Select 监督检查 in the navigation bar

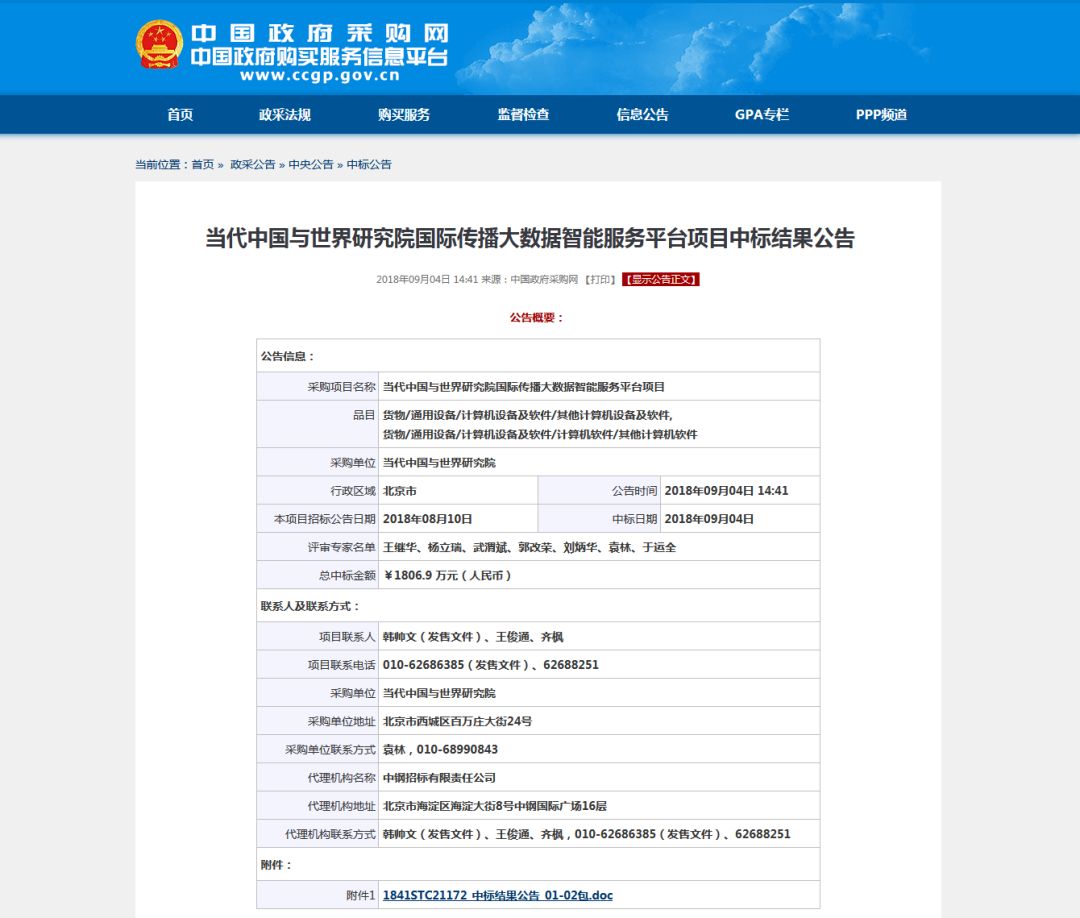[523, 115]
